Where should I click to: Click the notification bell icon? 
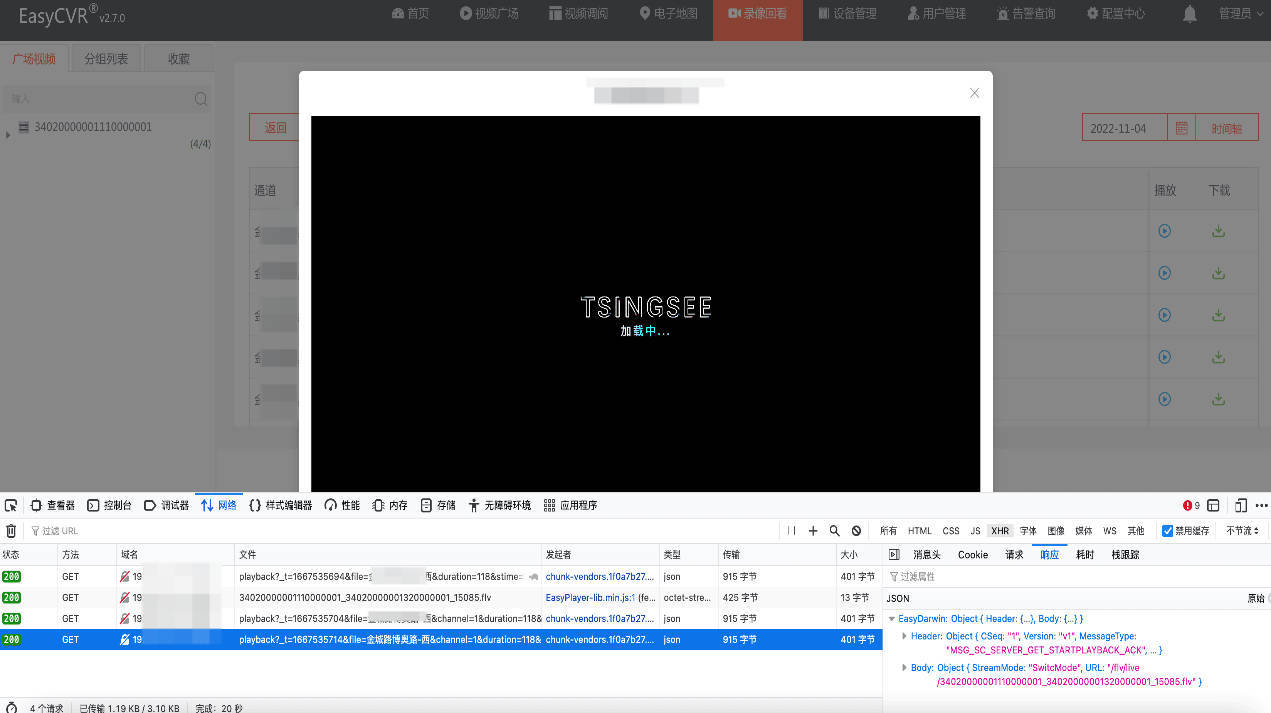click(x=1190, y=14)
